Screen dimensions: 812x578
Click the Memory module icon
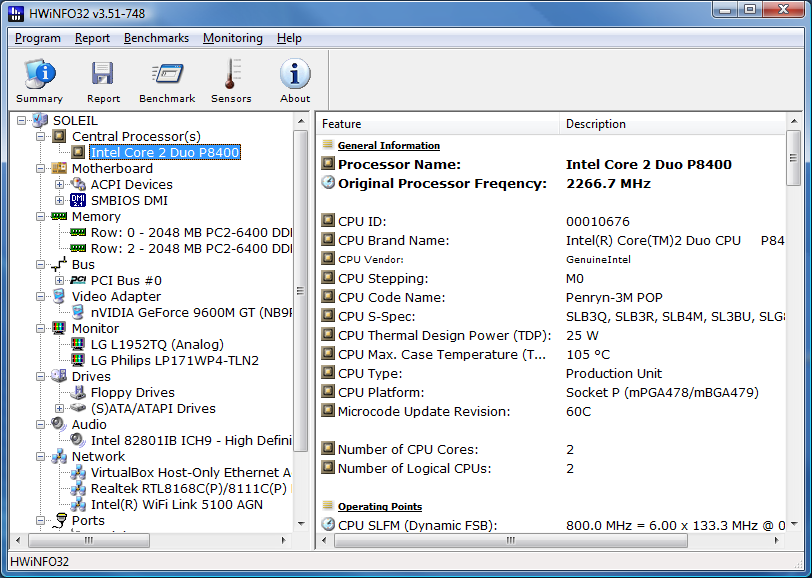(59, 216)
